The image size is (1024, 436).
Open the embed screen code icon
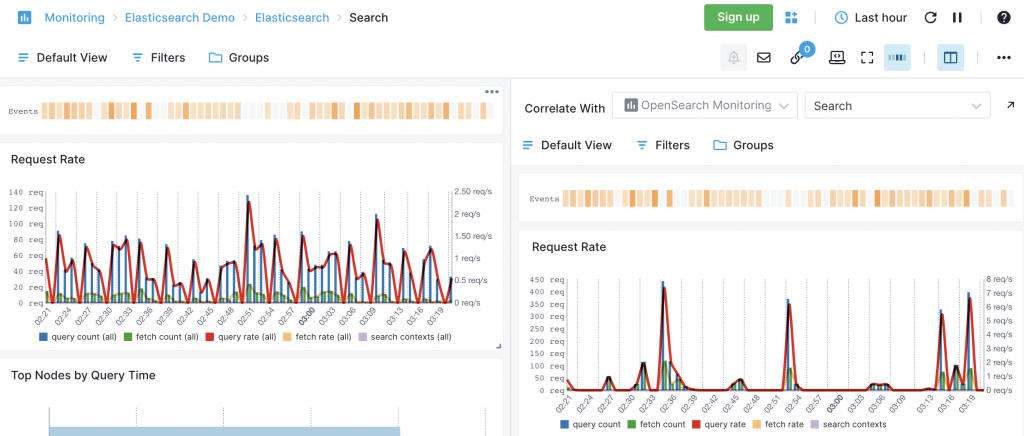point(837,57)
